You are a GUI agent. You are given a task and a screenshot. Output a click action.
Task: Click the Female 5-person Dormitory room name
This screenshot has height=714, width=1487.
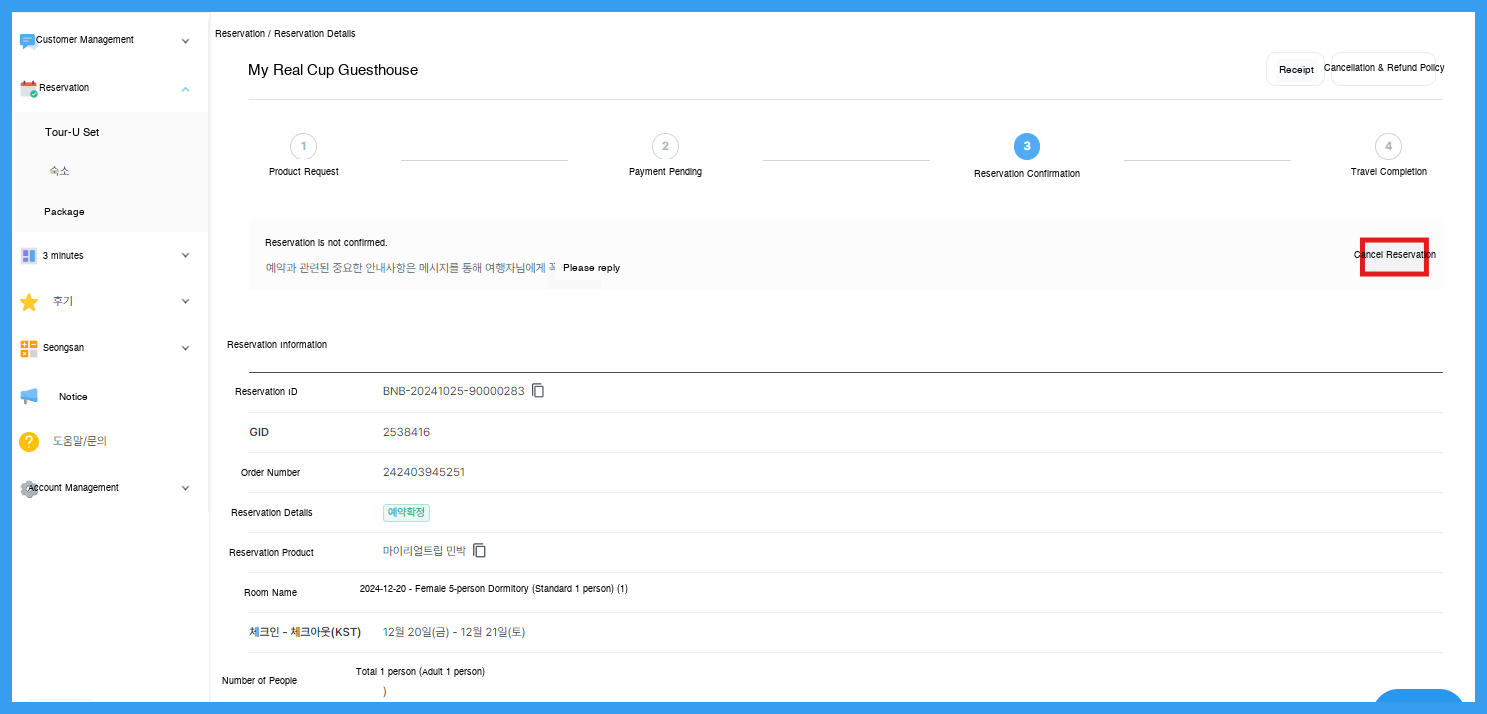coord(494,589)
